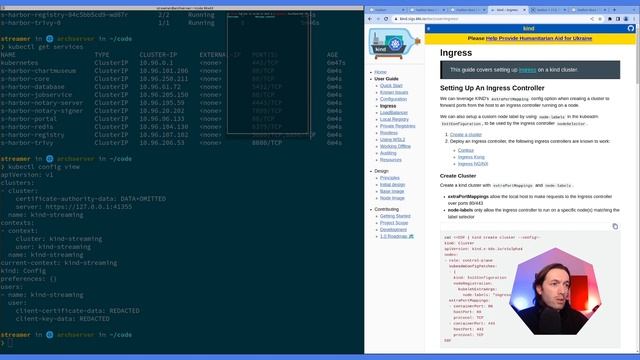Close the fifth browser tab

coord(565,10)
